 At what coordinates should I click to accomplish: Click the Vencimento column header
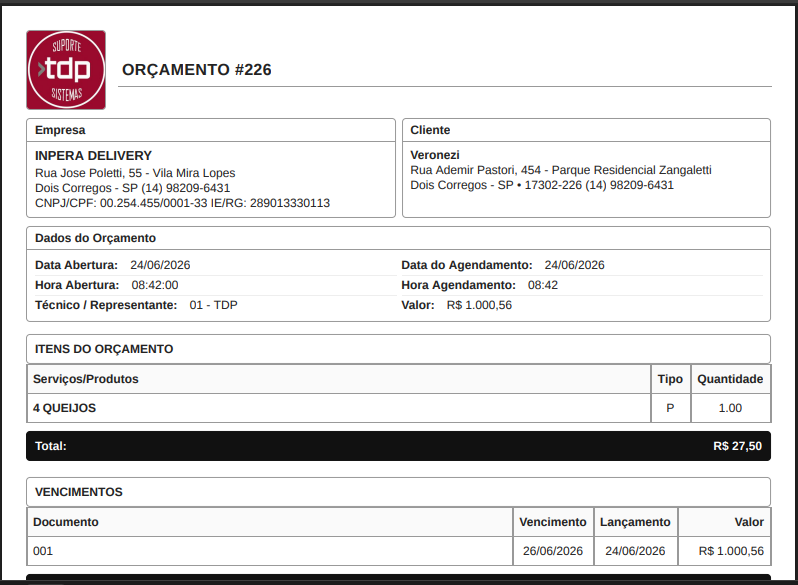(553, 522)
